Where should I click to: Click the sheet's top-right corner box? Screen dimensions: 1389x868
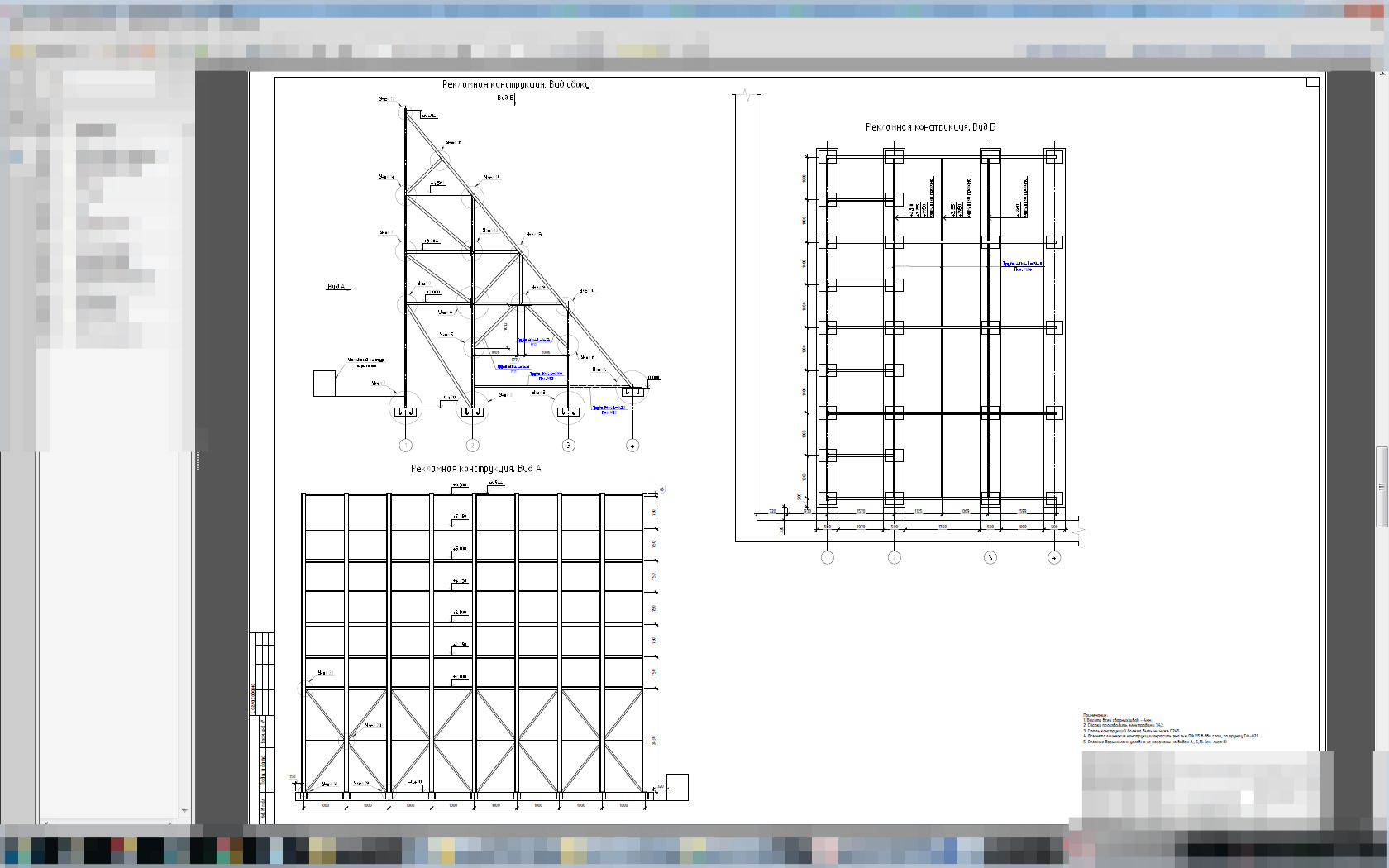coord(1313,82)
